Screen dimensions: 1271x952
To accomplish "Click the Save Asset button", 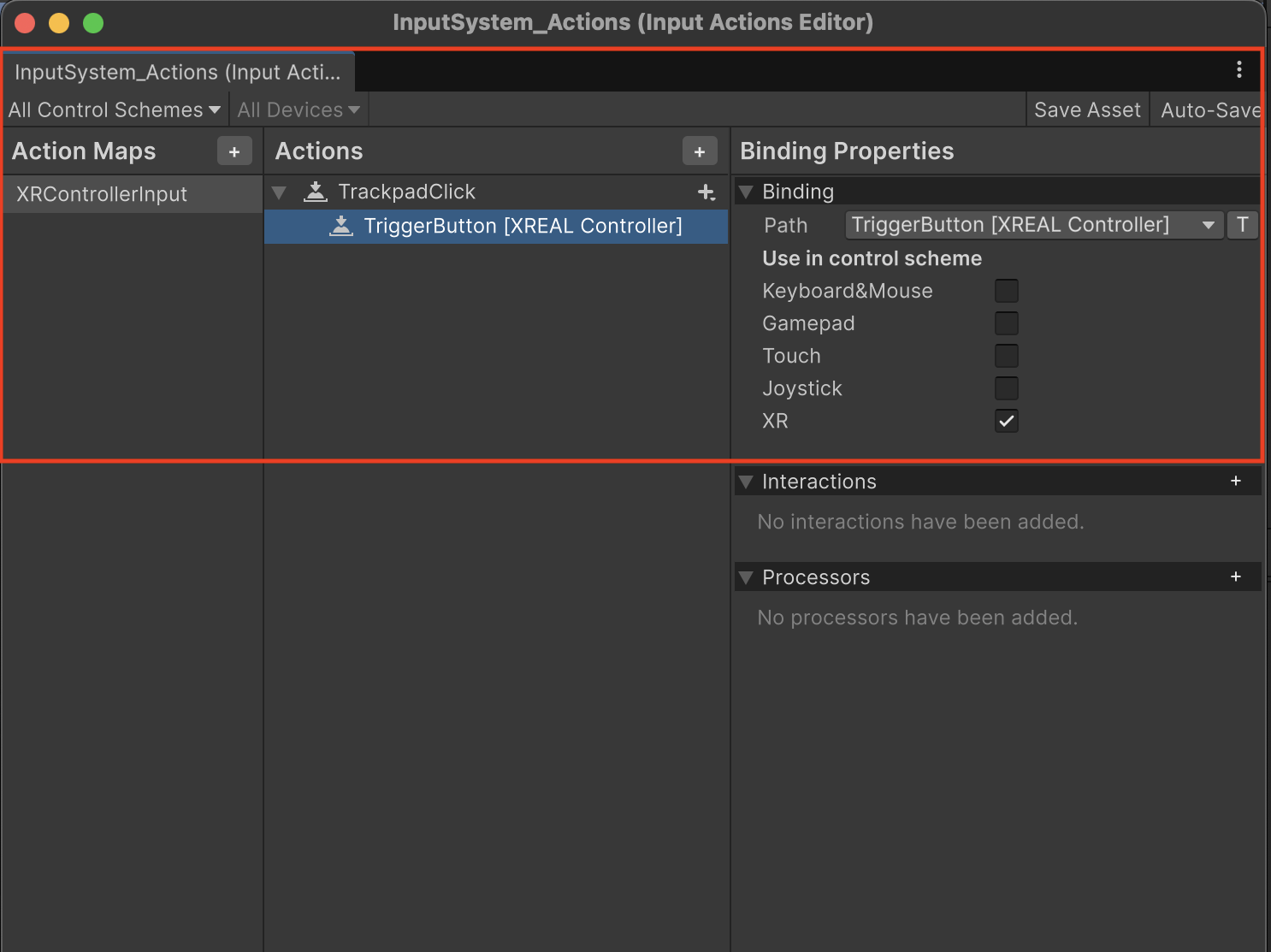I will click(1086, 110).
